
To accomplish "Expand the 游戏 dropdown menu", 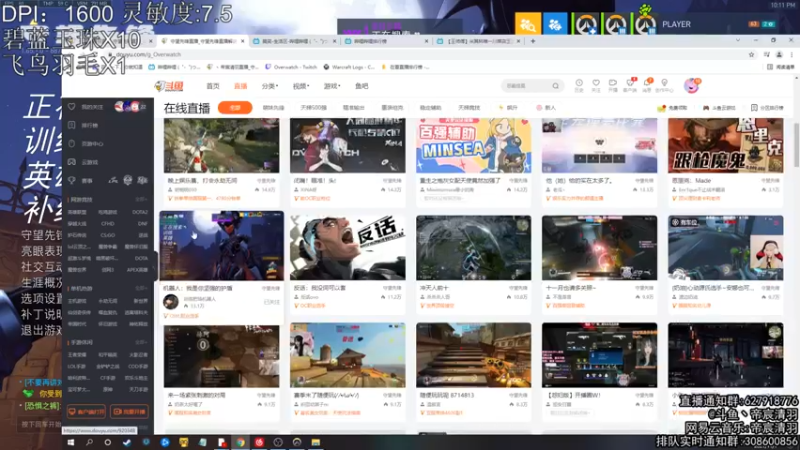I will (332, 86).
